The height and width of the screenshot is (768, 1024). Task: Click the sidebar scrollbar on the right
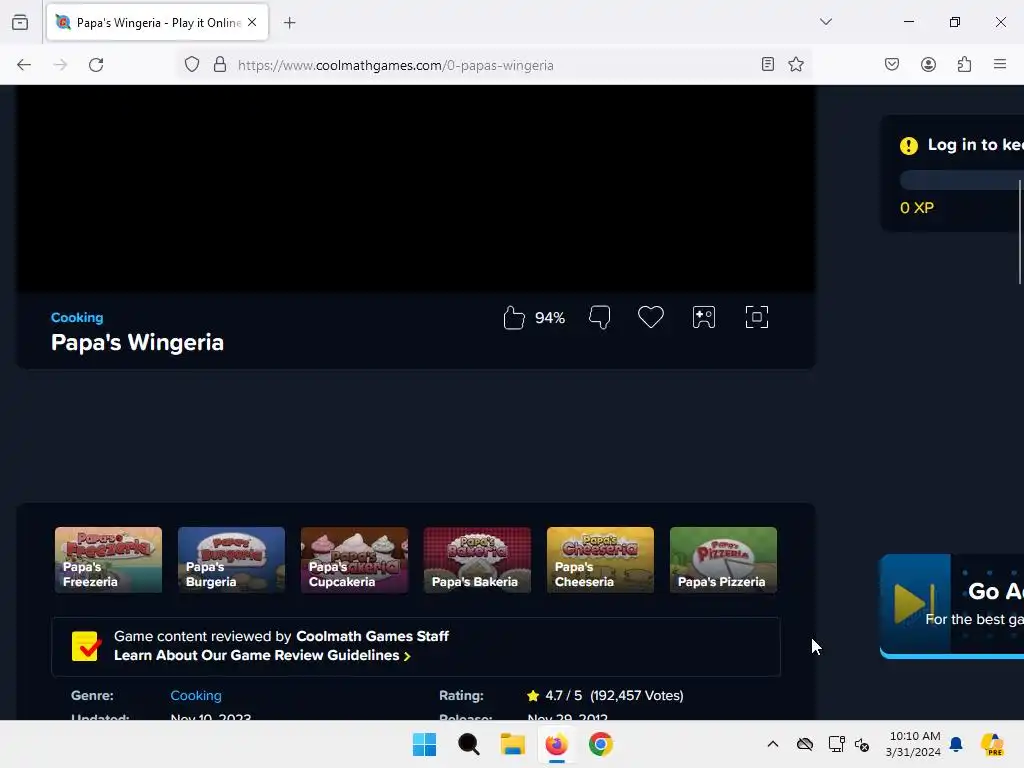click(x=1020, y=232)
